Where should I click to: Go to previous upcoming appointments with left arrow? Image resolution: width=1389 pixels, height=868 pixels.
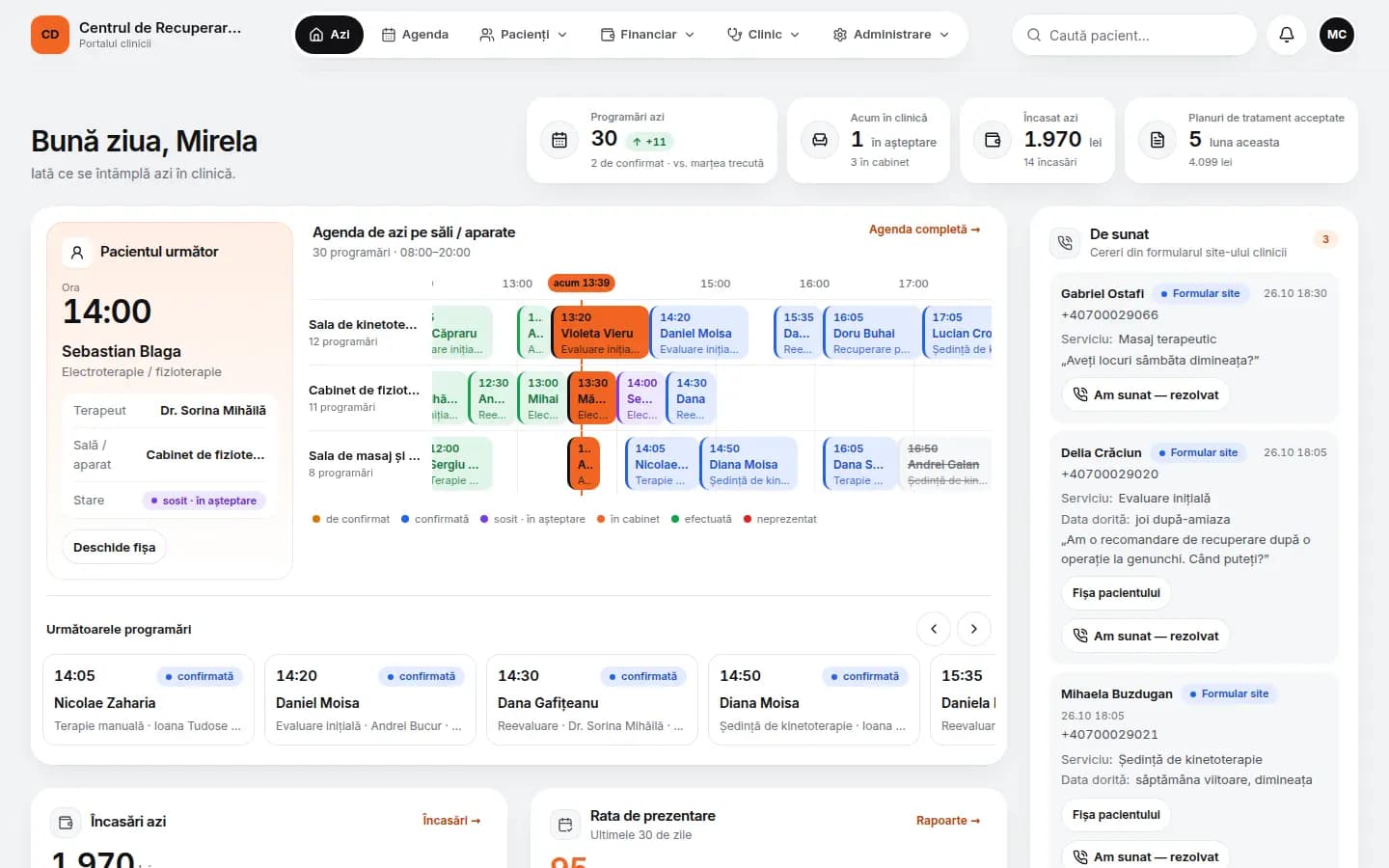pos(934,629)
